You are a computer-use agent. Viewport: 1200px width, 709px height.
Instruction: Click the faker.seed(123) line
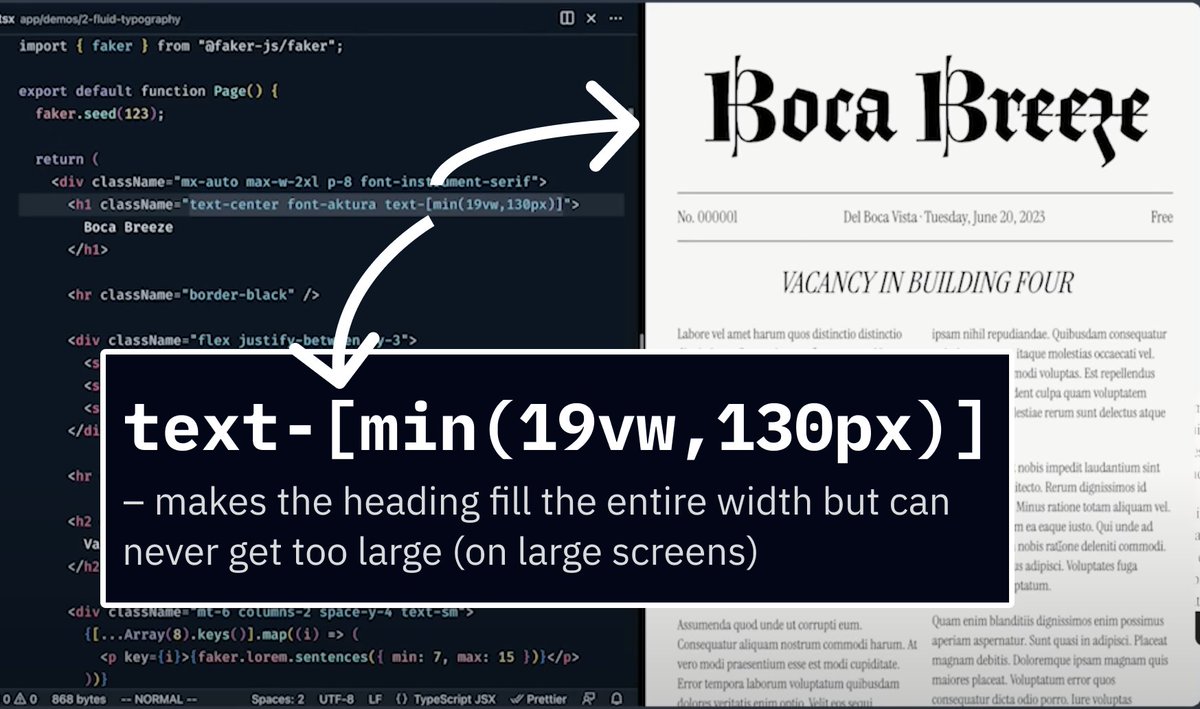(x=99, y=113)
